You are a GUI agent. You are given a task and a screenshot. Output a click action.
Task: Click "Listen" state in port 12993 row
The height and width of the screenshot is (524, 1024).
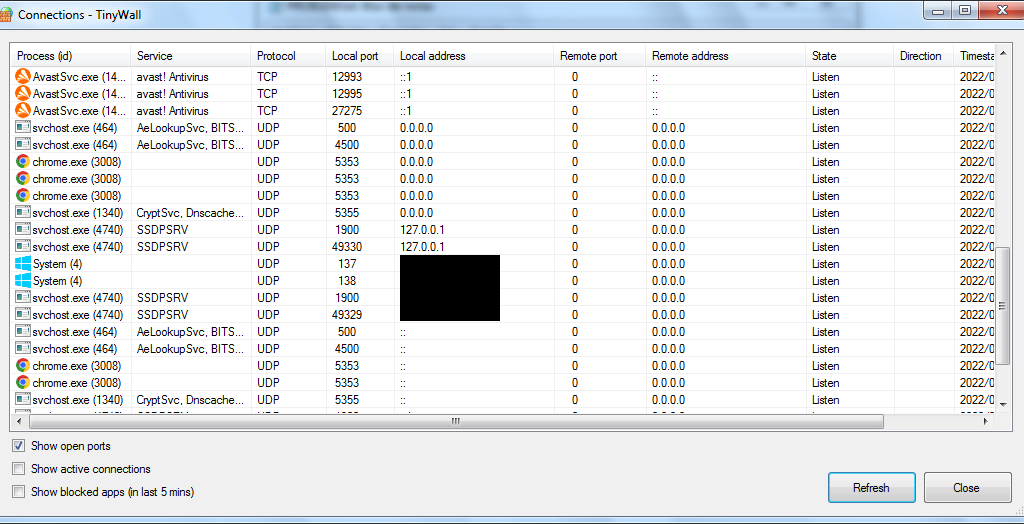coord(825,76)
